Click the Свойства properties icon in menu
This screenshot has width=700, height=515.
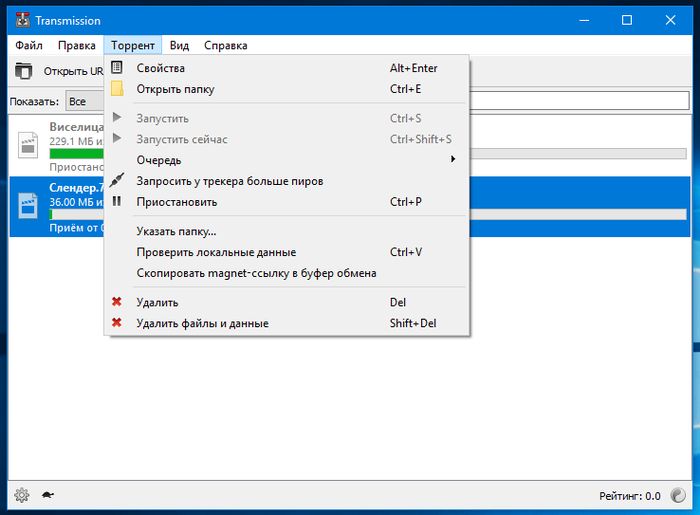click(117, 68)
